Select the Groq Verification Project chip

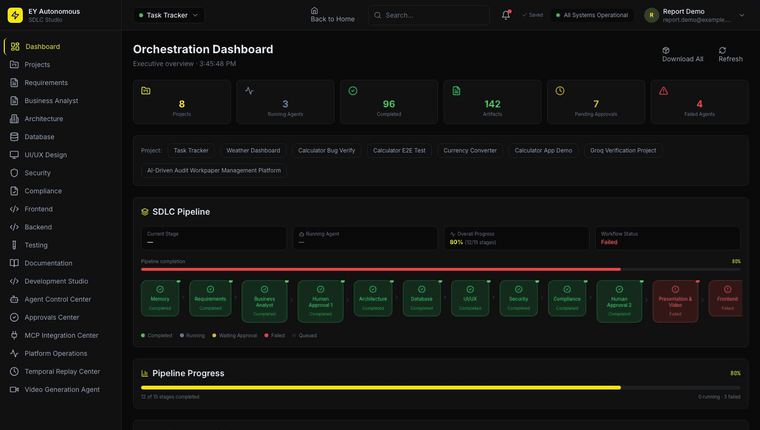point(623,150)
